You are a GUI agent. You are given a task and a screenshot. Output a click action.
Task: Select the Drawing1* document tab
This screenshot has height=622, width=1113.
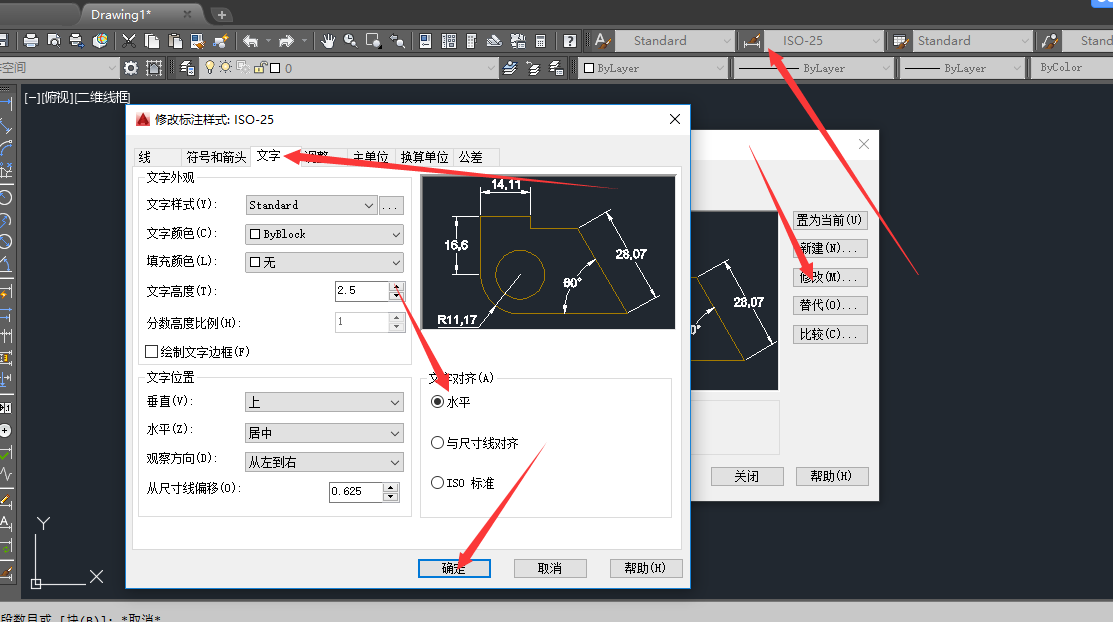point(141,14)
